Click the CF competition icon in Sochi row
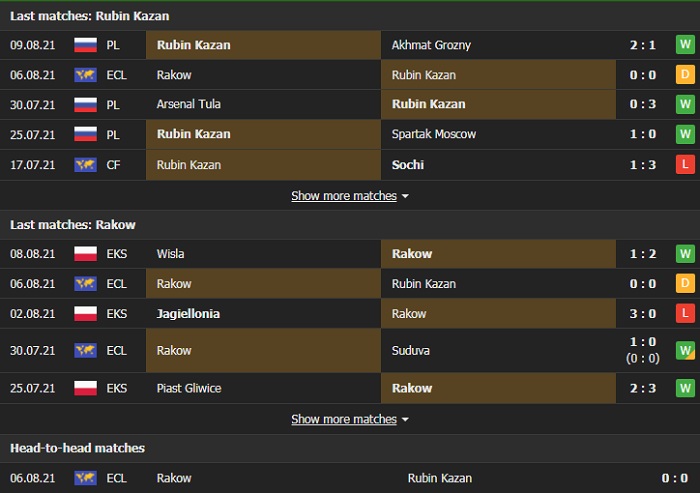Screen dimensions: 700x493 point(85,165)
